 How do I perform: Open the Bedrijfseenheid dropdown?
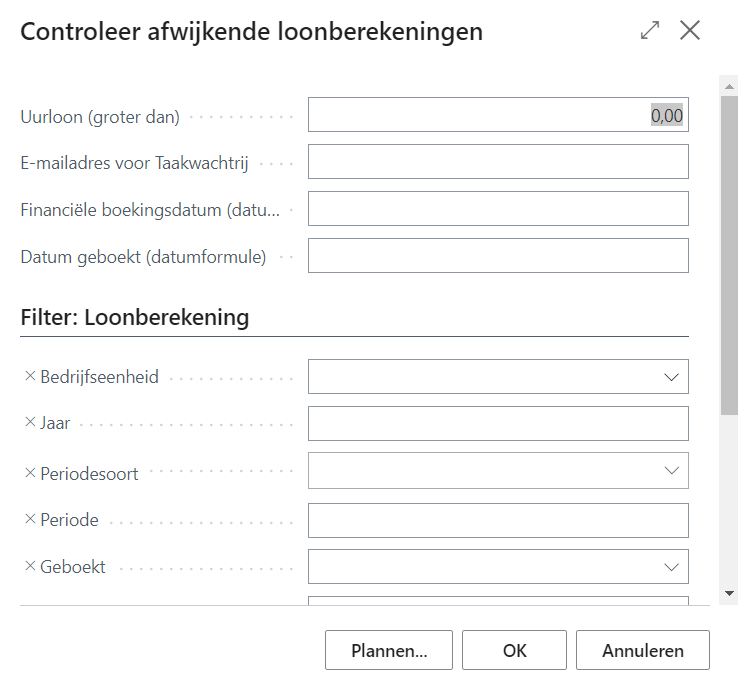coord(670,377)
